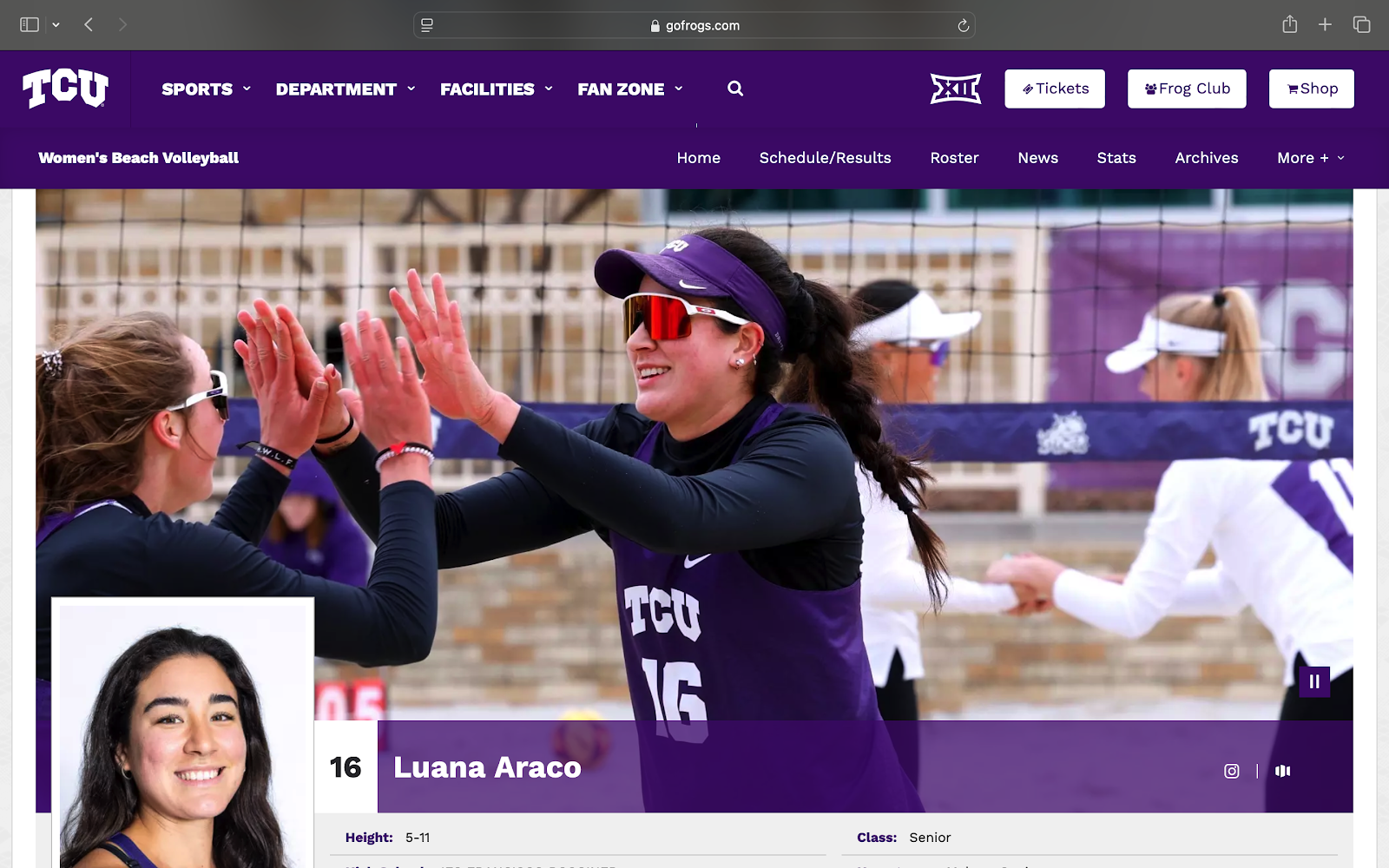Click the Class Senior text
The image size is (1389, 868).
[904, 838]
